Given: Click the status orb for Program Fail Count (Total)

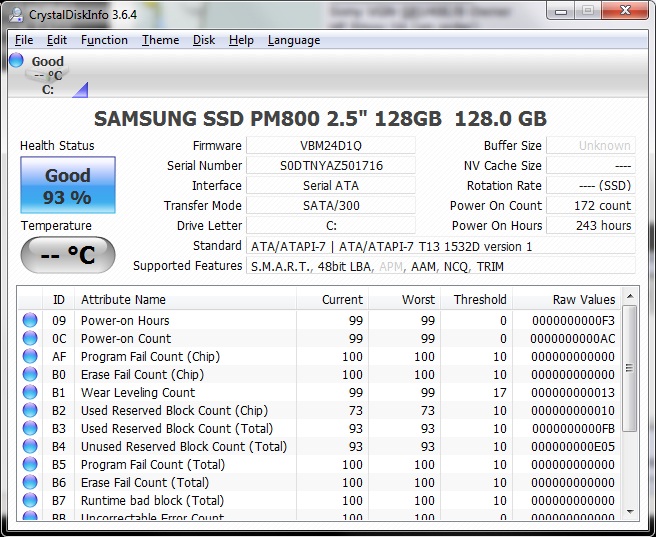Looking at the screenshot, I should point(30,464).
